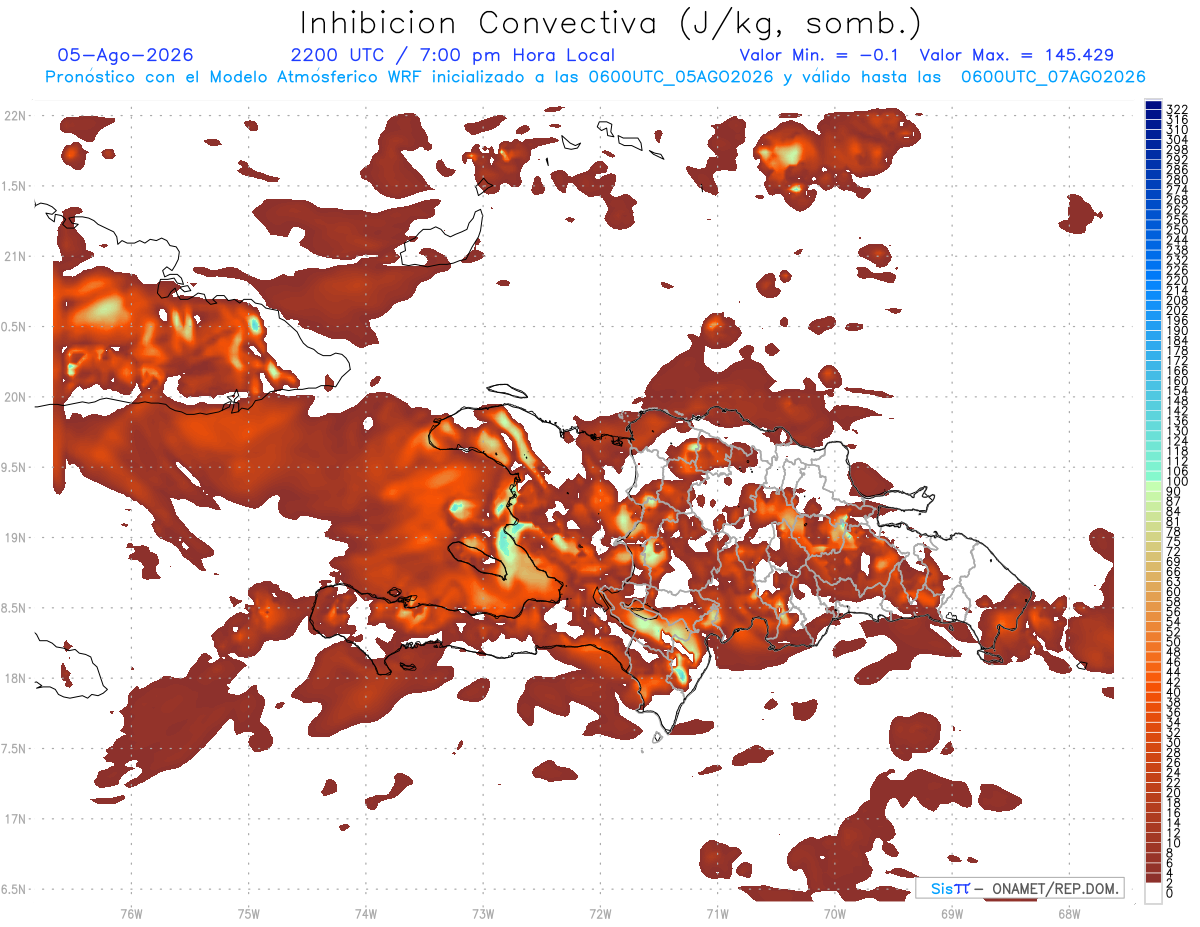The image size is (1200, 927).
Task: Click the 20N latitude axis label
Action: click(x=16, y=397)
